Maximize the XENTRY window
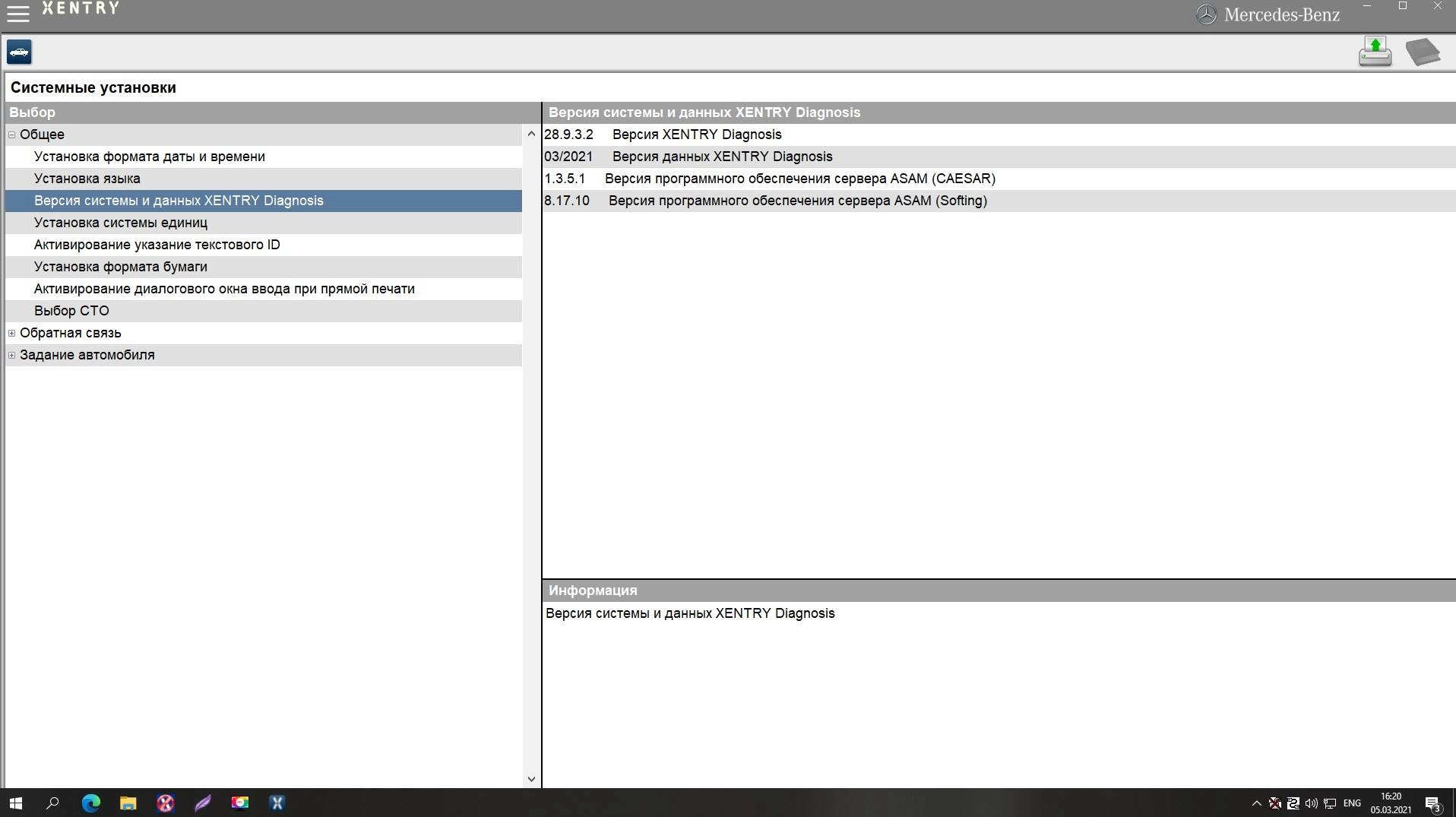1456x817 pixels. coord(1402,7)
